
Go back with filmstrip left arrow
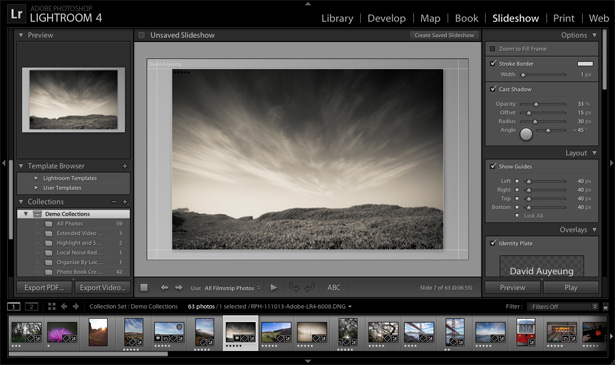click(x=64, y=307)
